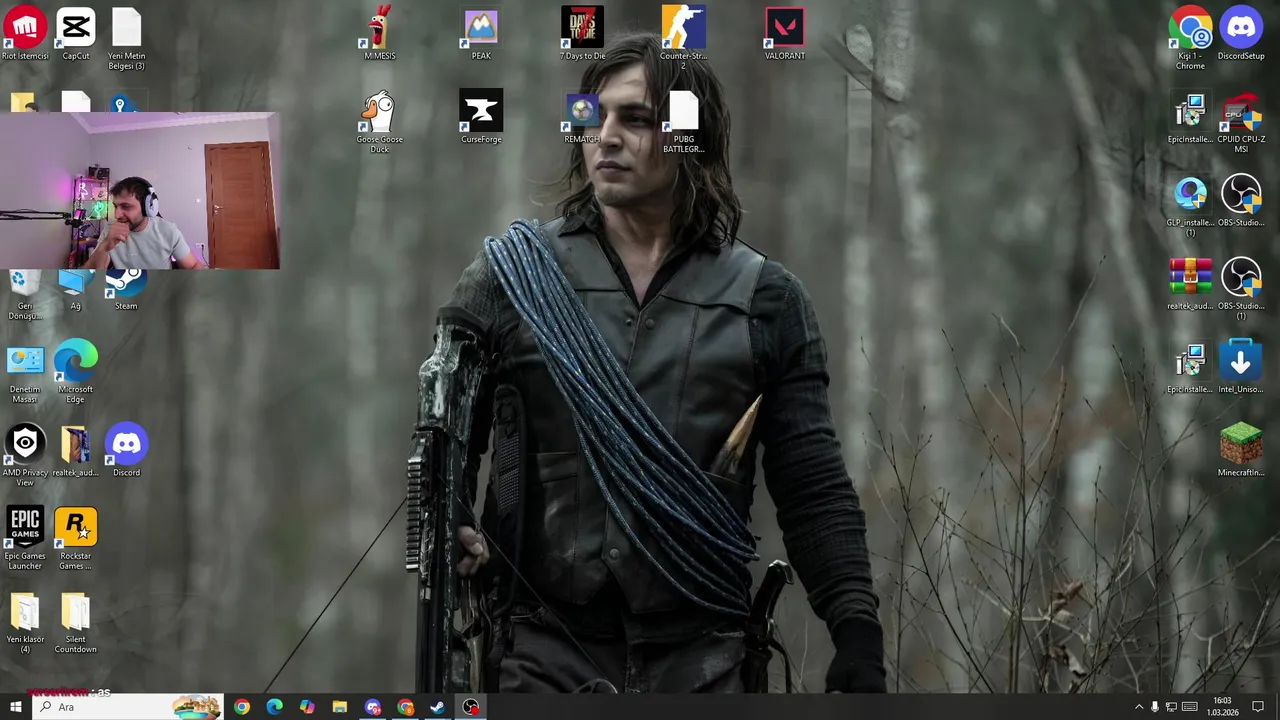Select the REMATCH game shortcut
Image resolution: width=1280 pixels, height=720 pixels.
pyautogui.click(x=582, y=117)
